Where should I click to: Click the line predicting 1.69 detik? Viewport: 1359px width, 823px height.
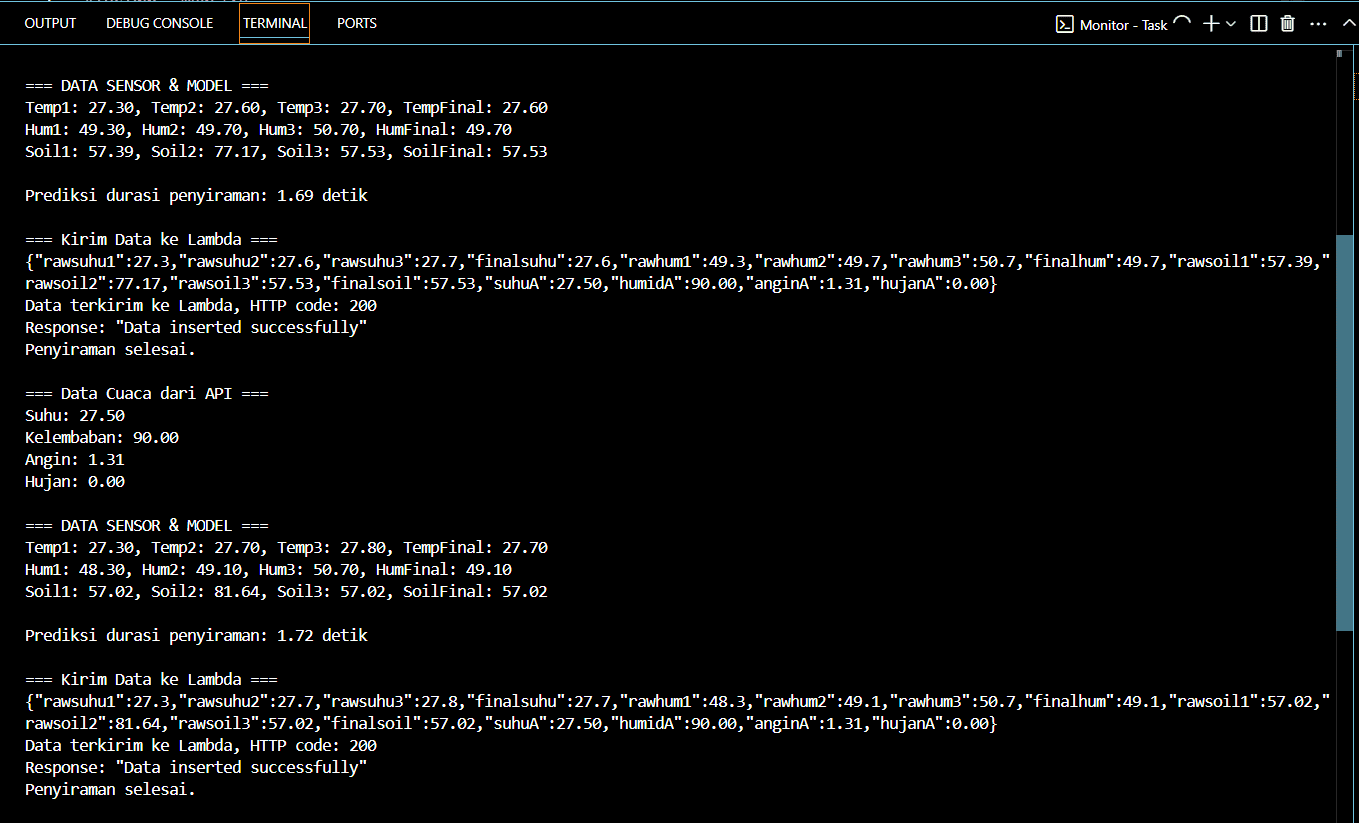point(196,196)
